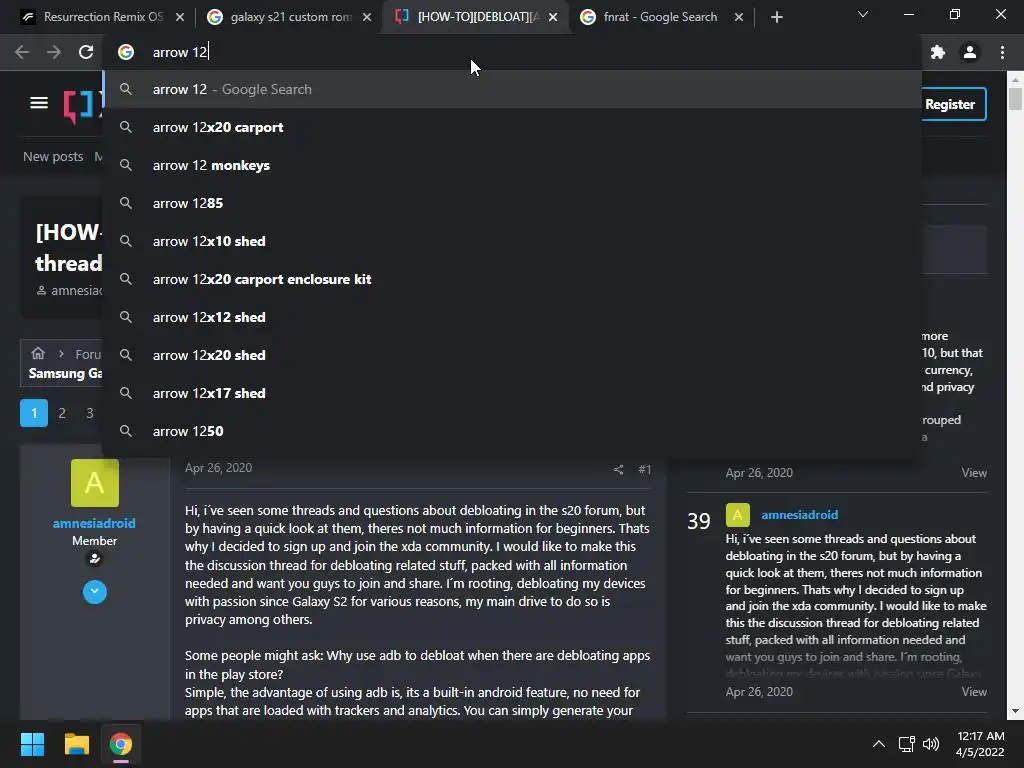This screenshot has width=1024, height=768.
Task: Open volume tray icon
Action: pos(931,744)
